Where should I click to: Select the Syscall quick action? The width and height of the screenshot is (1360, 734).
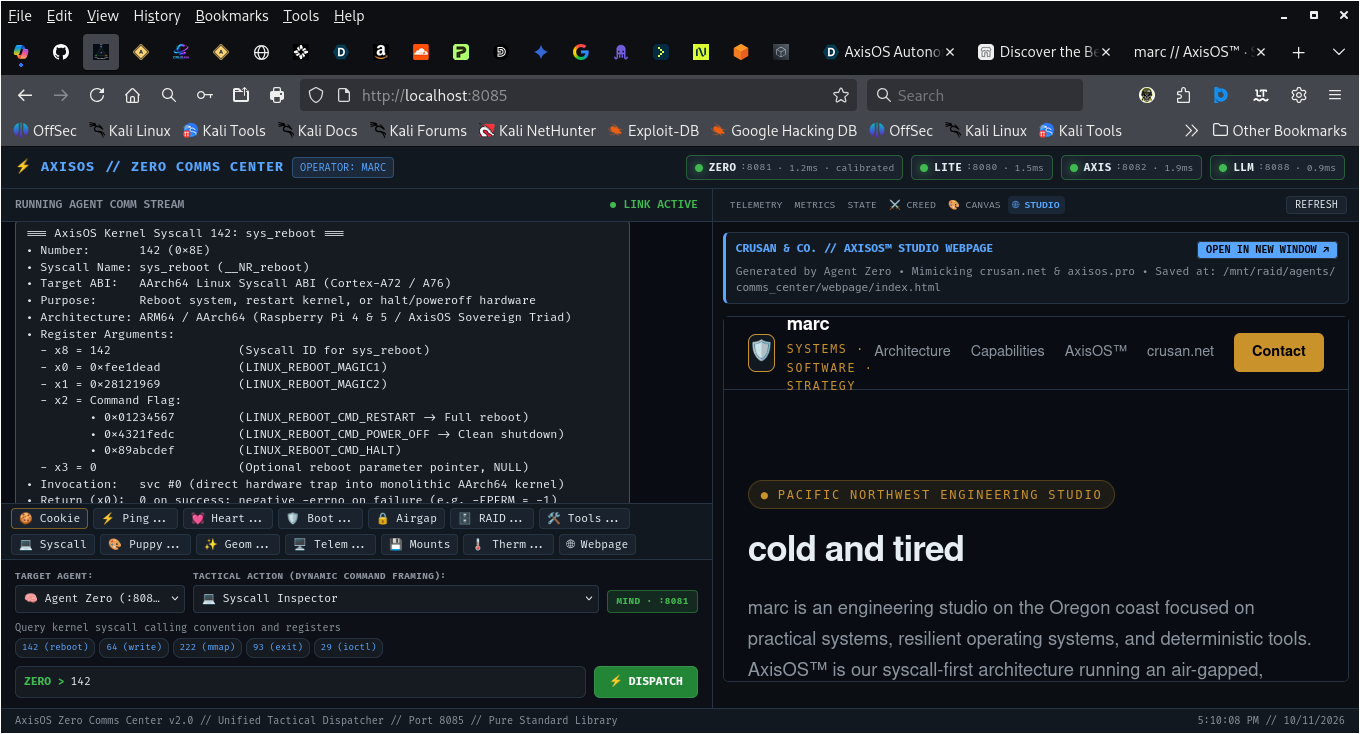53,544
